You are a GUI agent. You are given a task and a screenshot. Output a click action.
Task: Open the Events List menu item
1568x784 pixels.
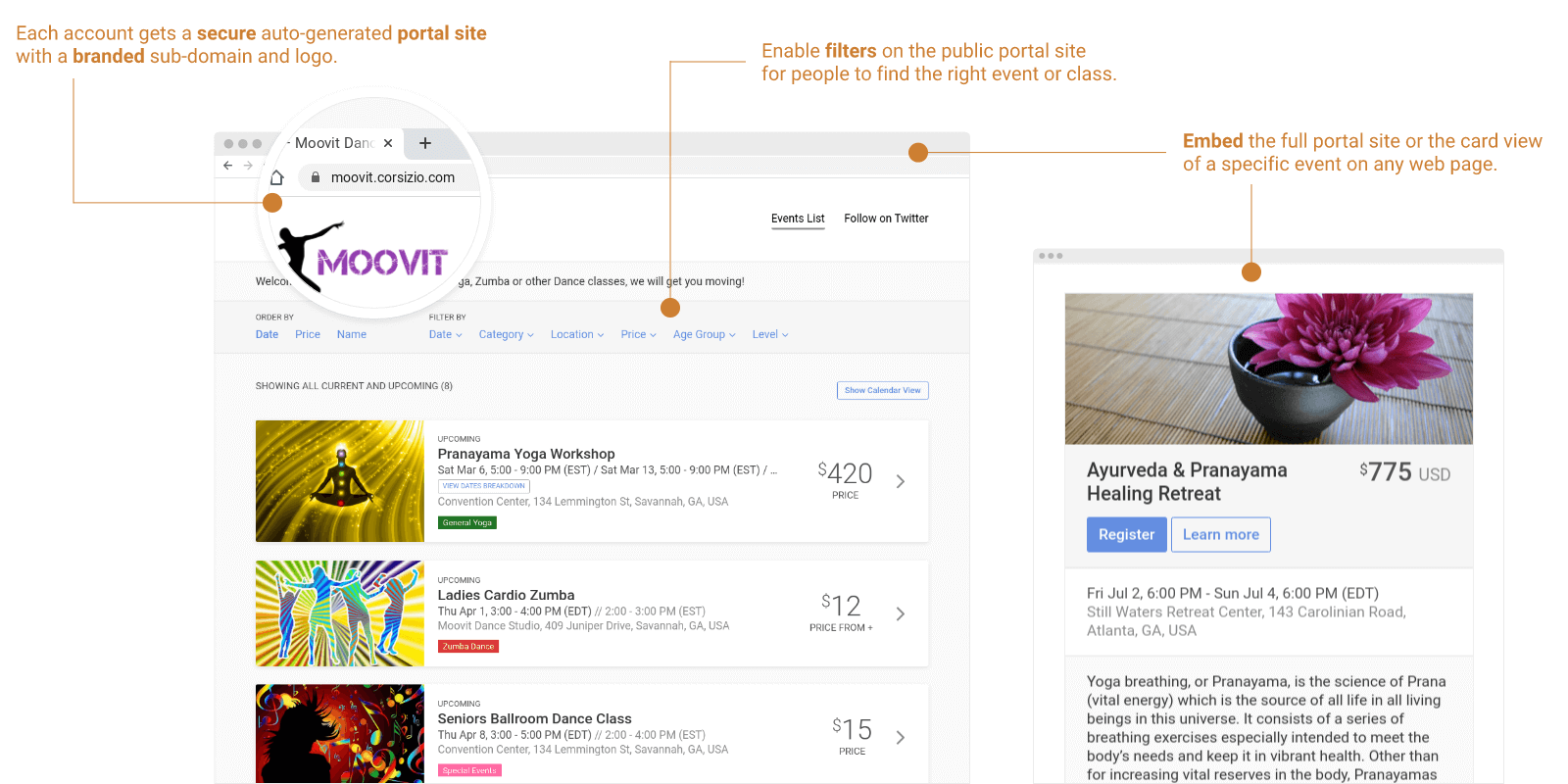pos(798,219)
